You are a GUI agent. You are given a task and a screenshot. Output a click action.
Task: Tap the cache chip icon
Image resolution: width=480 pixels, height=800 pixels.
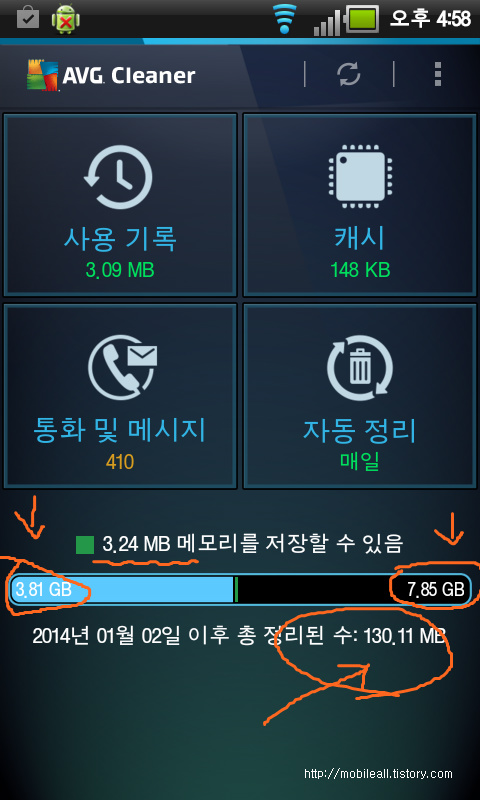click(361, 177)
